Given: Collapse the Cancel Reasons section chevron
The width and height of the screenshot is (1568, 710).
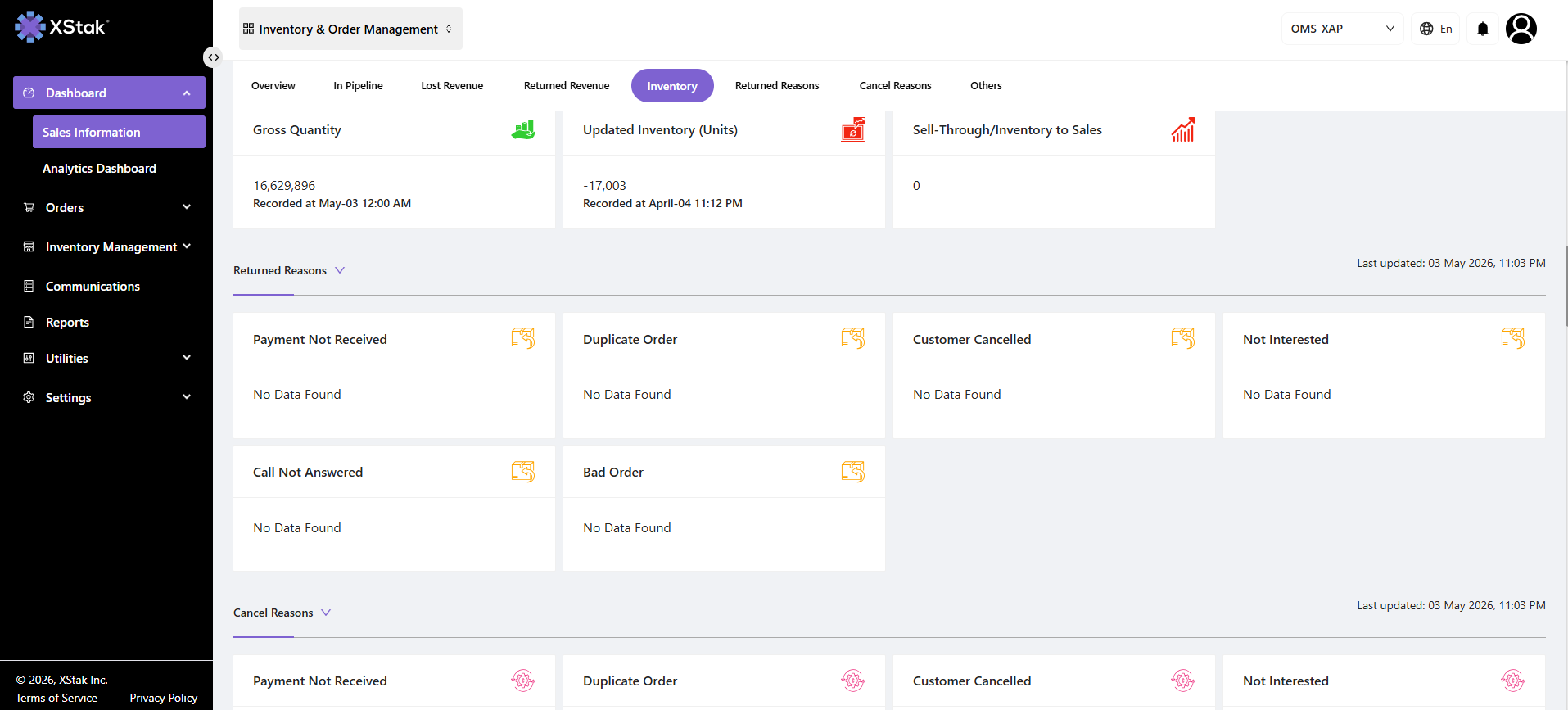Looking at the screenshot, I should click(x=326, y=613).
